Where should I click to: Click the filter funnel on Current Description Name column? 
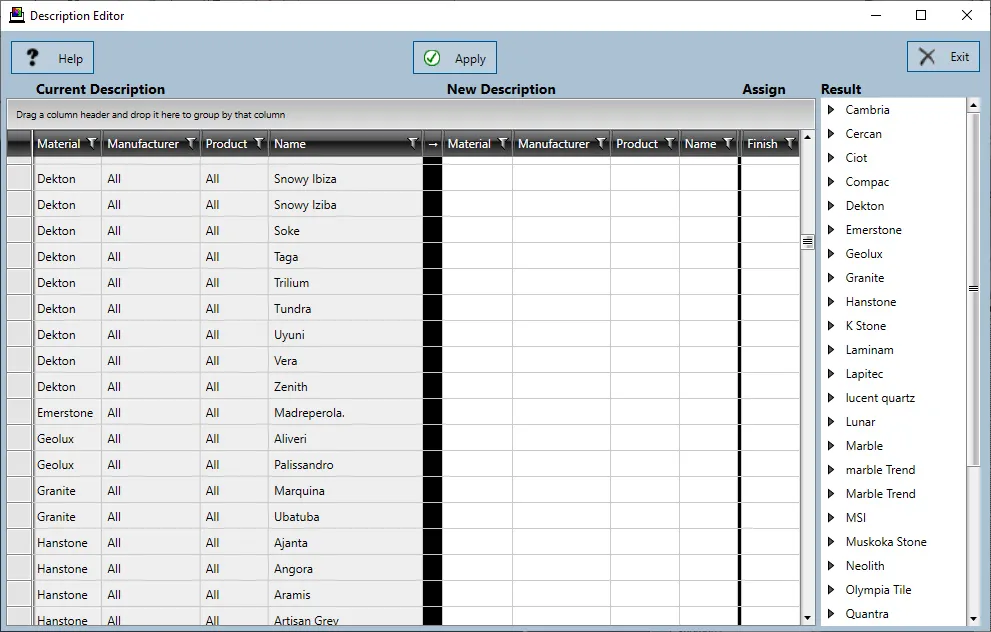click(x=413, y=143)
